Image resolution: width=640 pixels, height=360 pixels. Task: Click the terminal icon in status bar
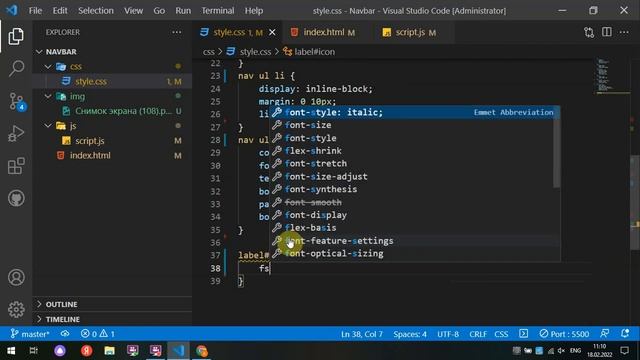[524, 334]
